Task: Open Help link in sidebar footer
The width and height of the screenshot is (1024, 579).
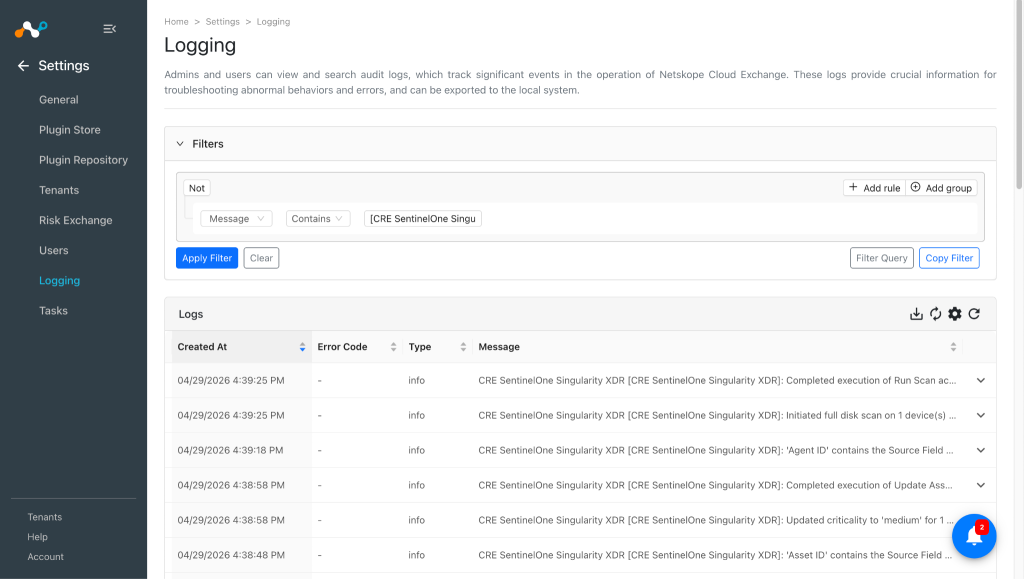Action: (37, 537)
